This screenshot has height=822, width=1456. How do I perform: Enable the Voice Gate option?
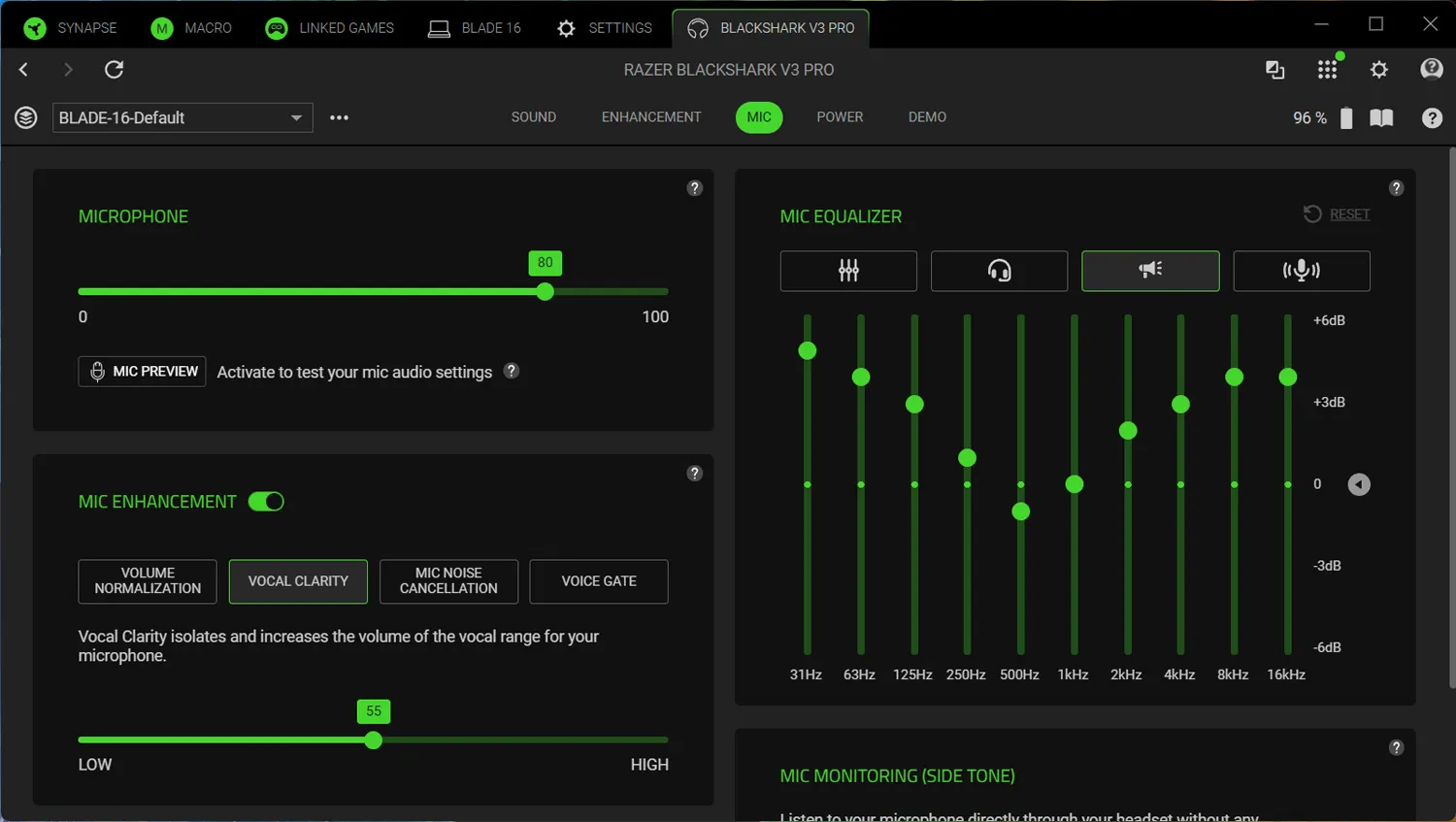(x=599, y=581)
